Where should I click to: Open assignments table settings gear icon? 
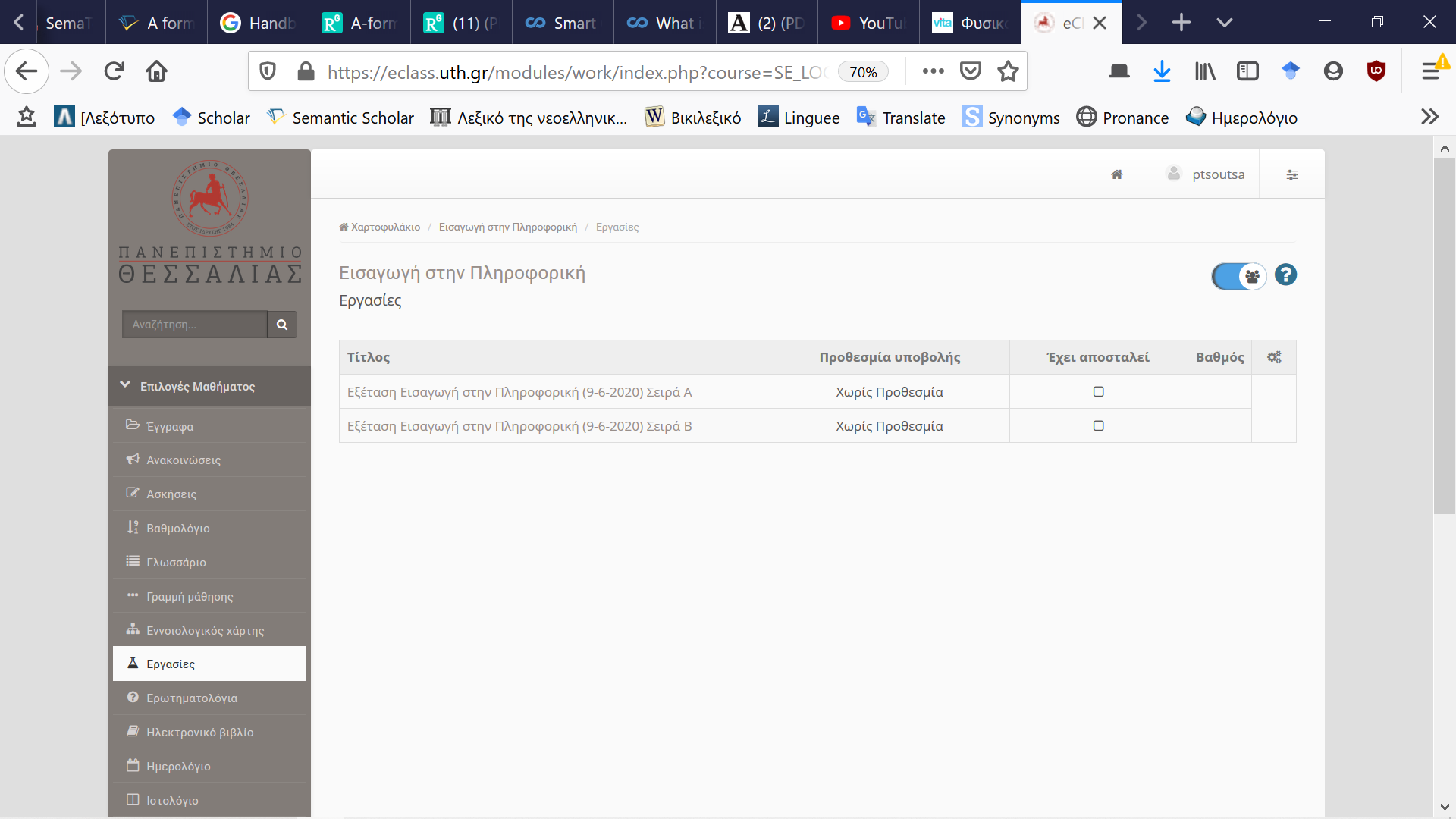coord(1274,357)
